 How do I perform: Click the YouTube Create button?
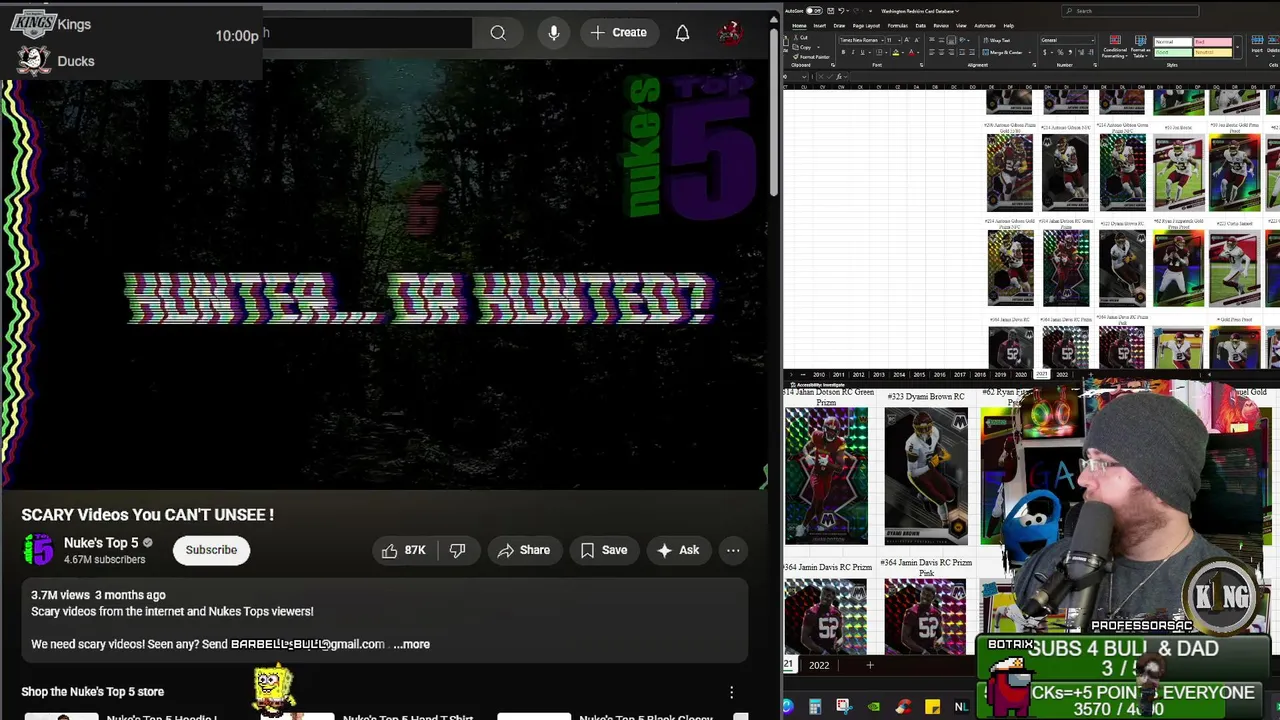tap(619, 33)
